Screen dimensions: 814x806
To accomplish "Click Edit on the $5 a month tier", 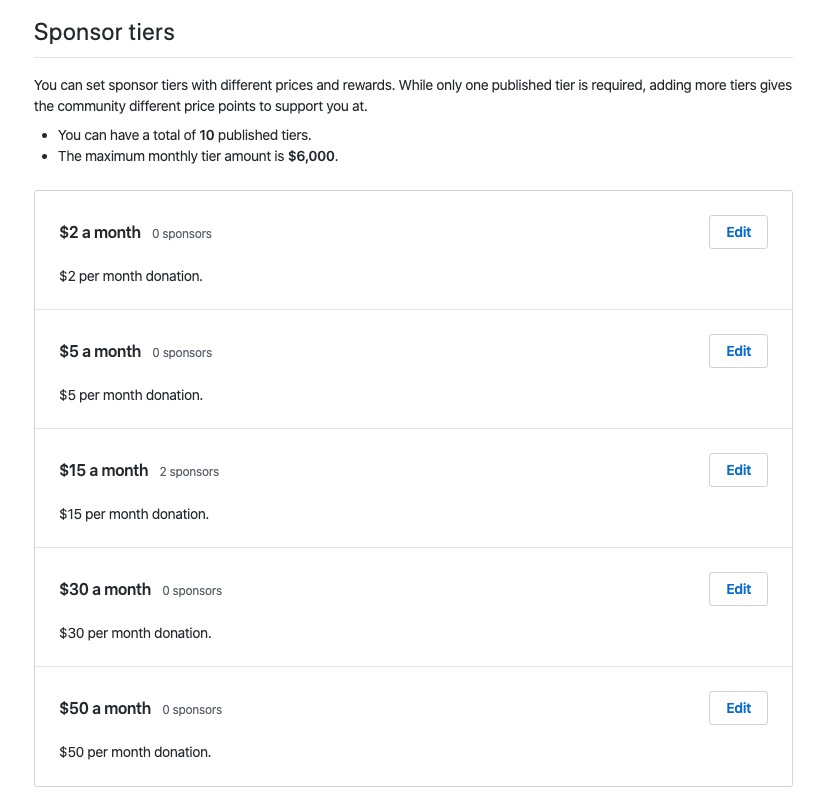I will click(738, 351).
